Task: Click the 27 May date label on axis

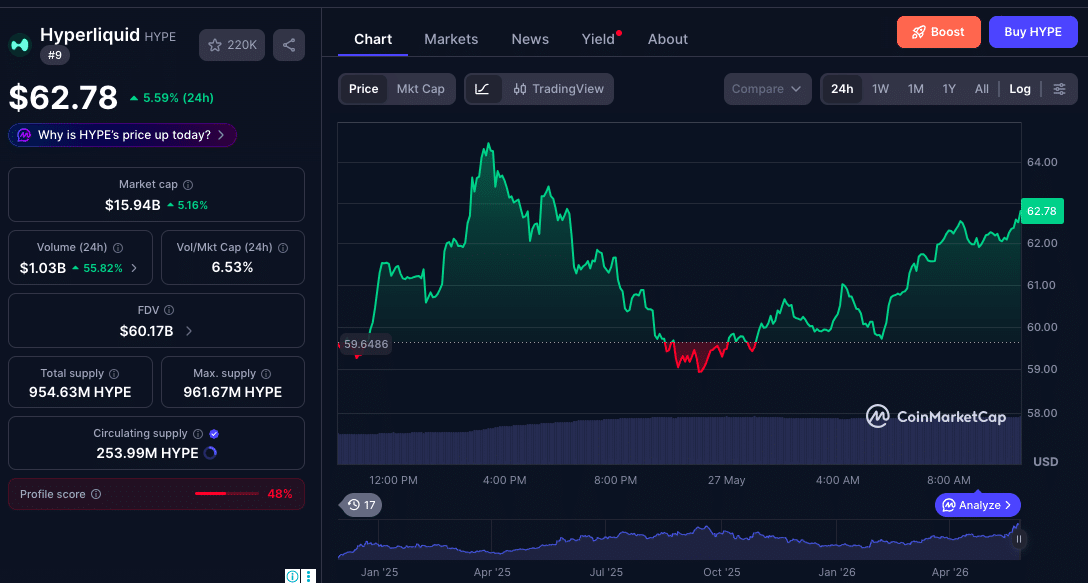Action: click(x=726, y=480)
